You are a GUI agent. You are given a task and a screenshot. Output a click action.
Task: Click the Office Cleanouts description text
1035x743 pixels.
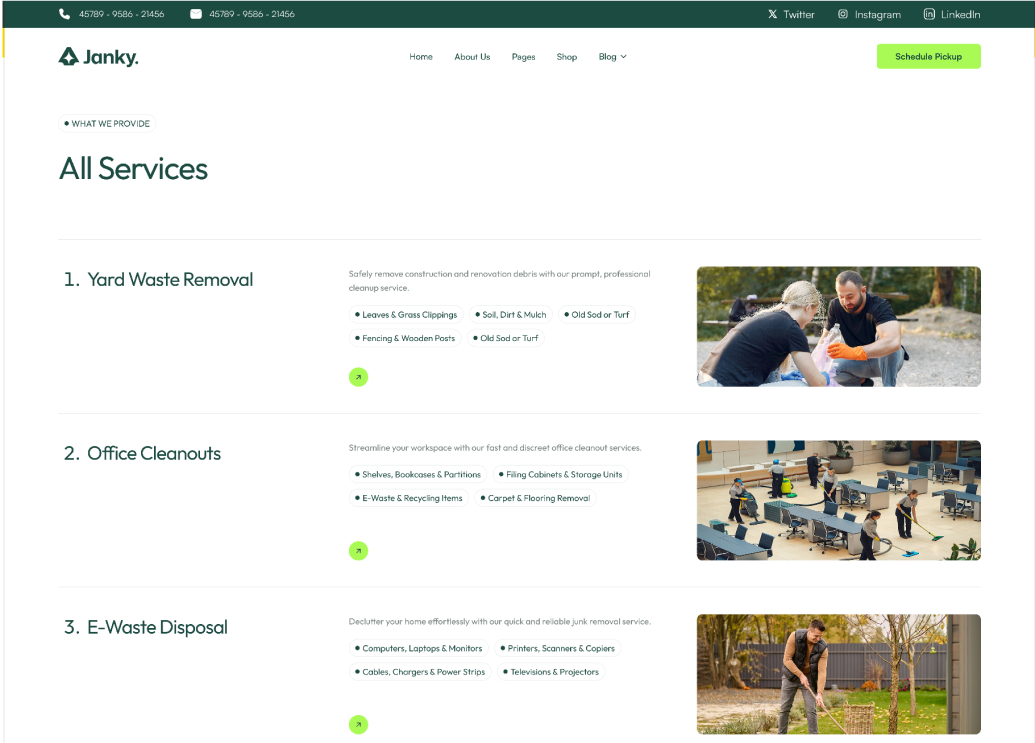point(495,447)
